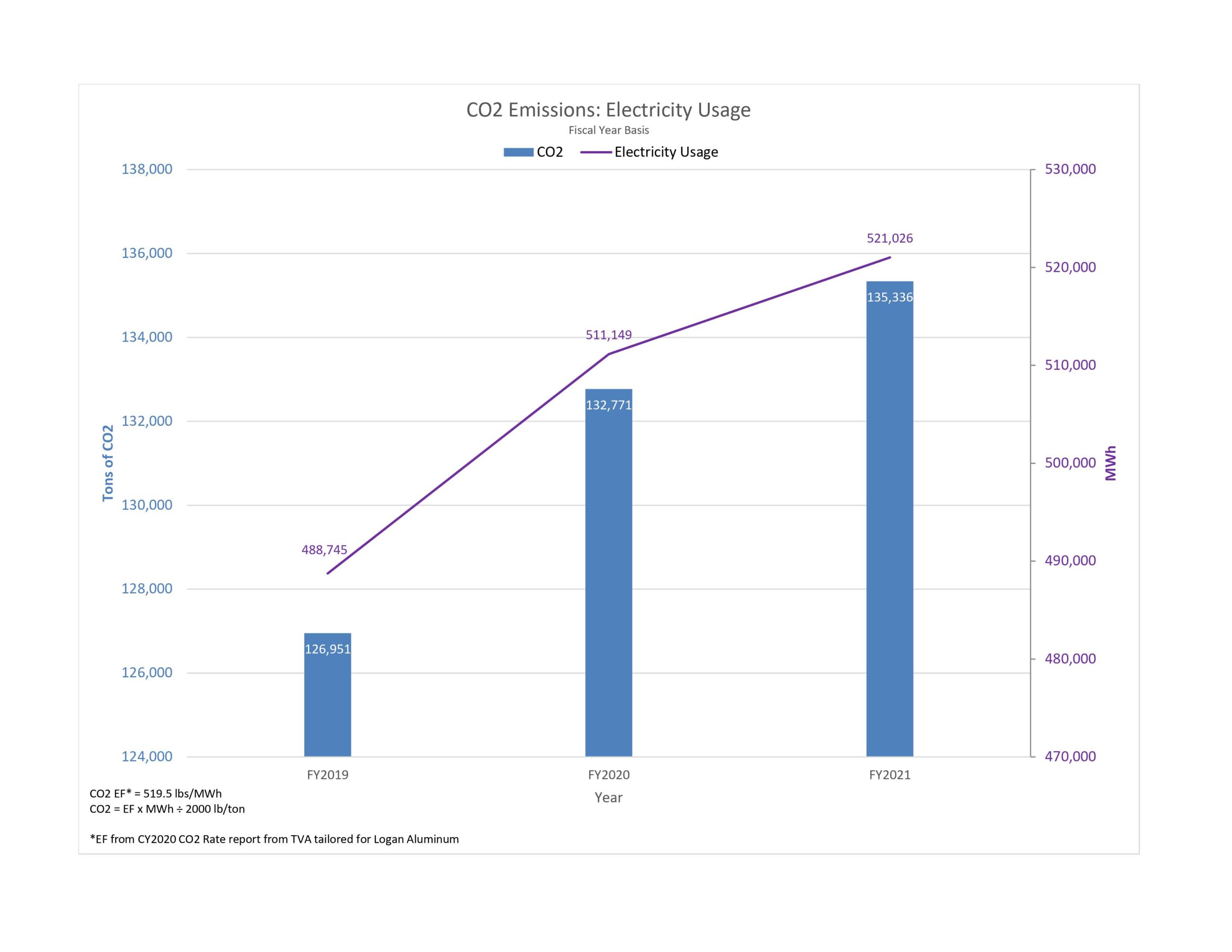This screenshot has height=952, width=1232.
Task: Click the 134,000 left axis value
Action: 147,337
